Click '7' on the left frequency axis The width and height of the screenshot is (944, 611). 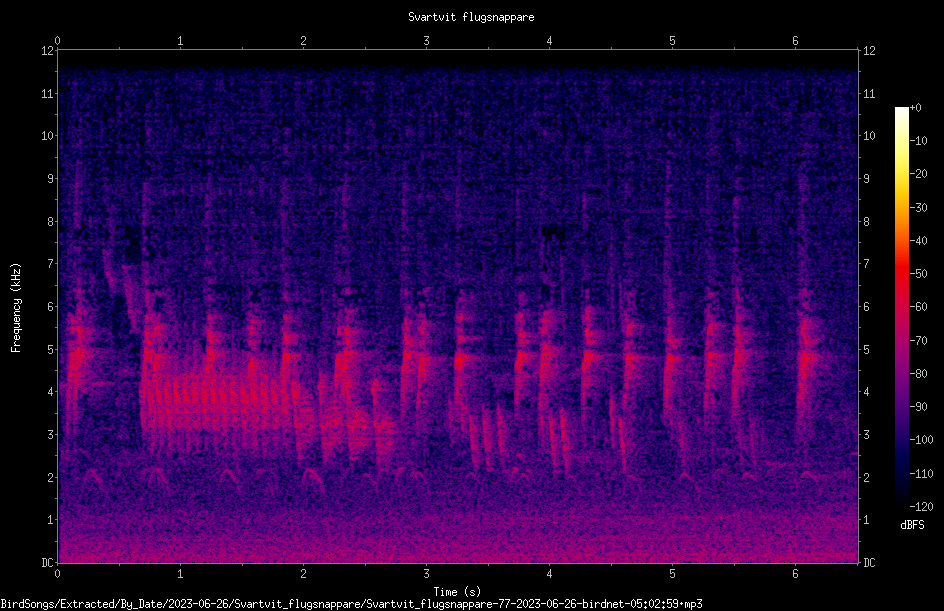pyautogui.click(x=50, y=264)
